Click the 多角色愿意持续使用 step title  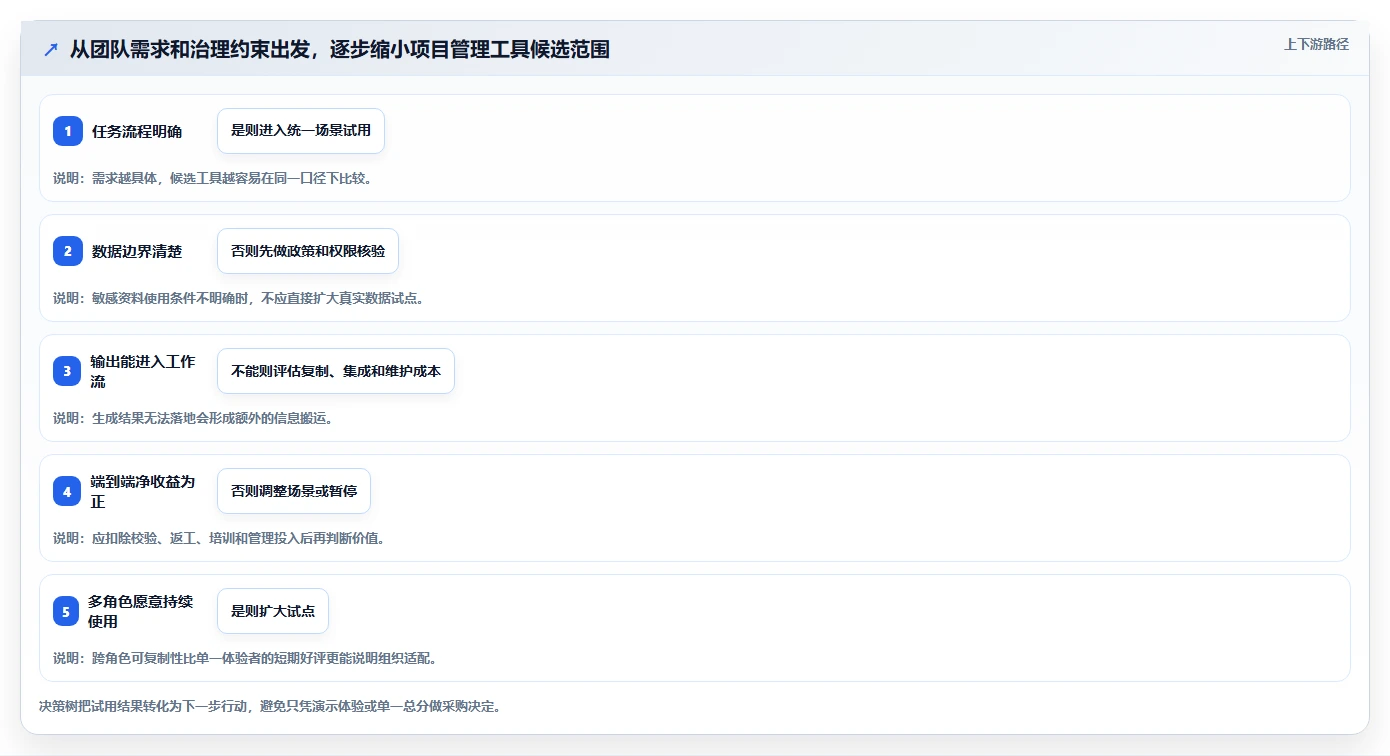click(x=140, y=611)
